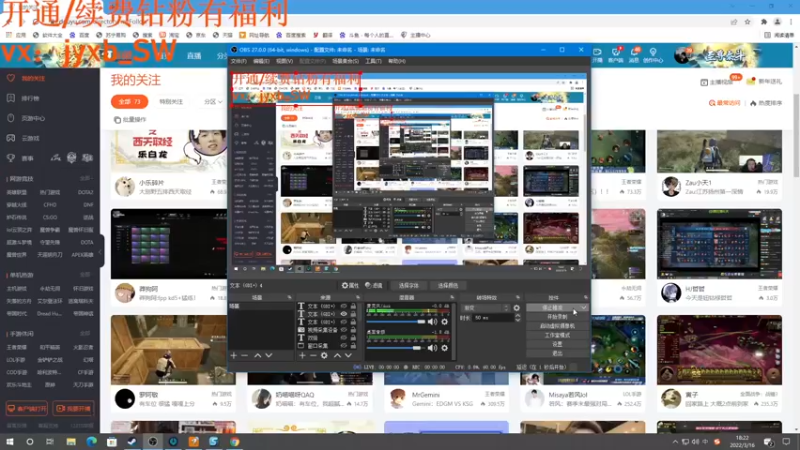This screenshot has height=450, width=800.
Task: Remove selected scene with minus icon
Action: tap(244, 355)
